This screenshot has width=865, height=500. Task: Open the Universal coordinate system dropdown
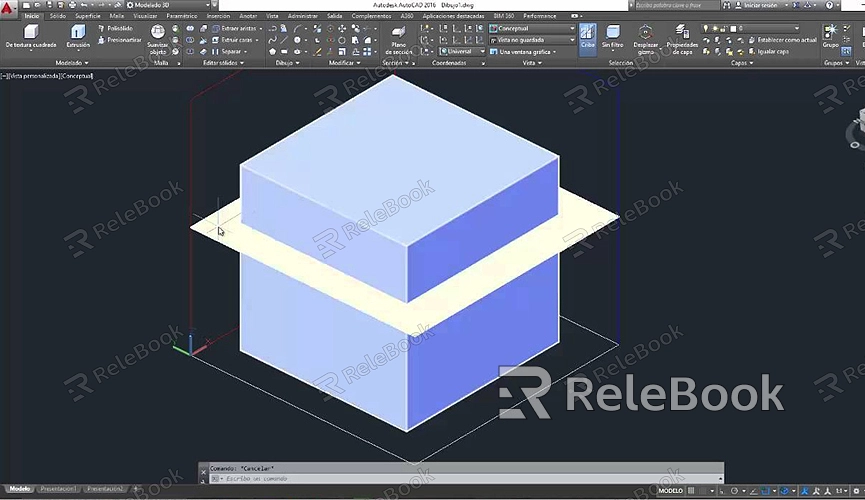tap(462, 51)
